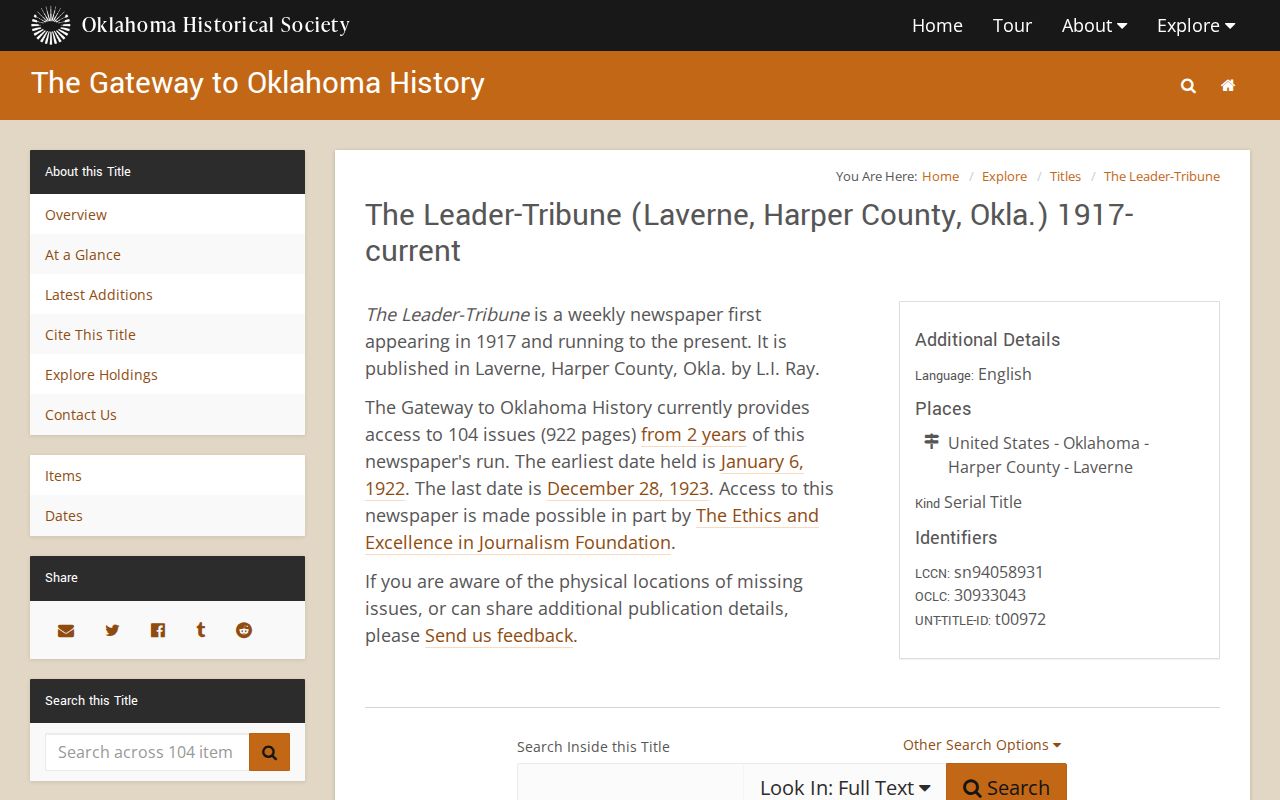Share on Twitter icon
The width and height of the screenshot is (1280, 800).
112,630
